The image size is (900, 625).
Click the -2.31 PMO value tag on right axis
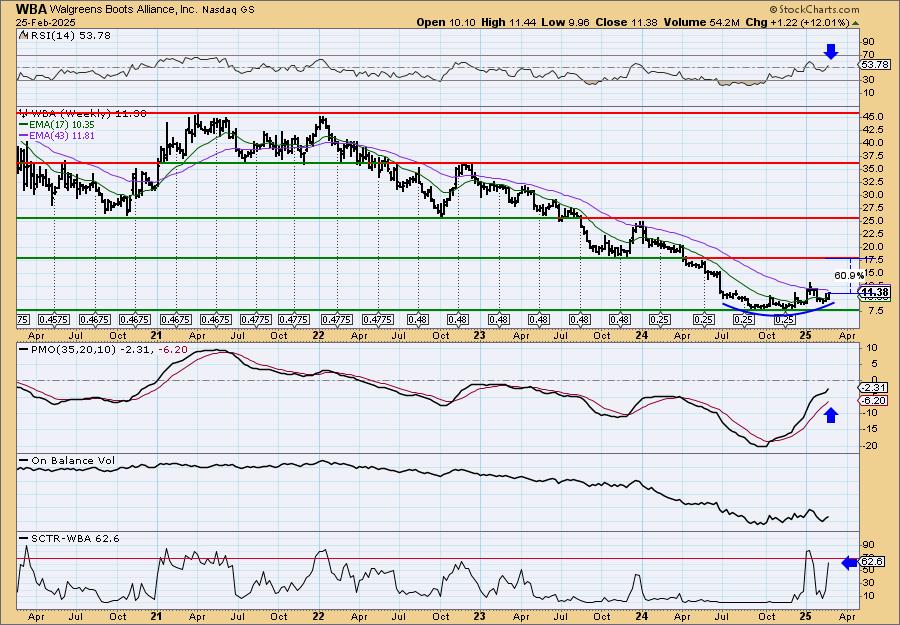(874, 388)
